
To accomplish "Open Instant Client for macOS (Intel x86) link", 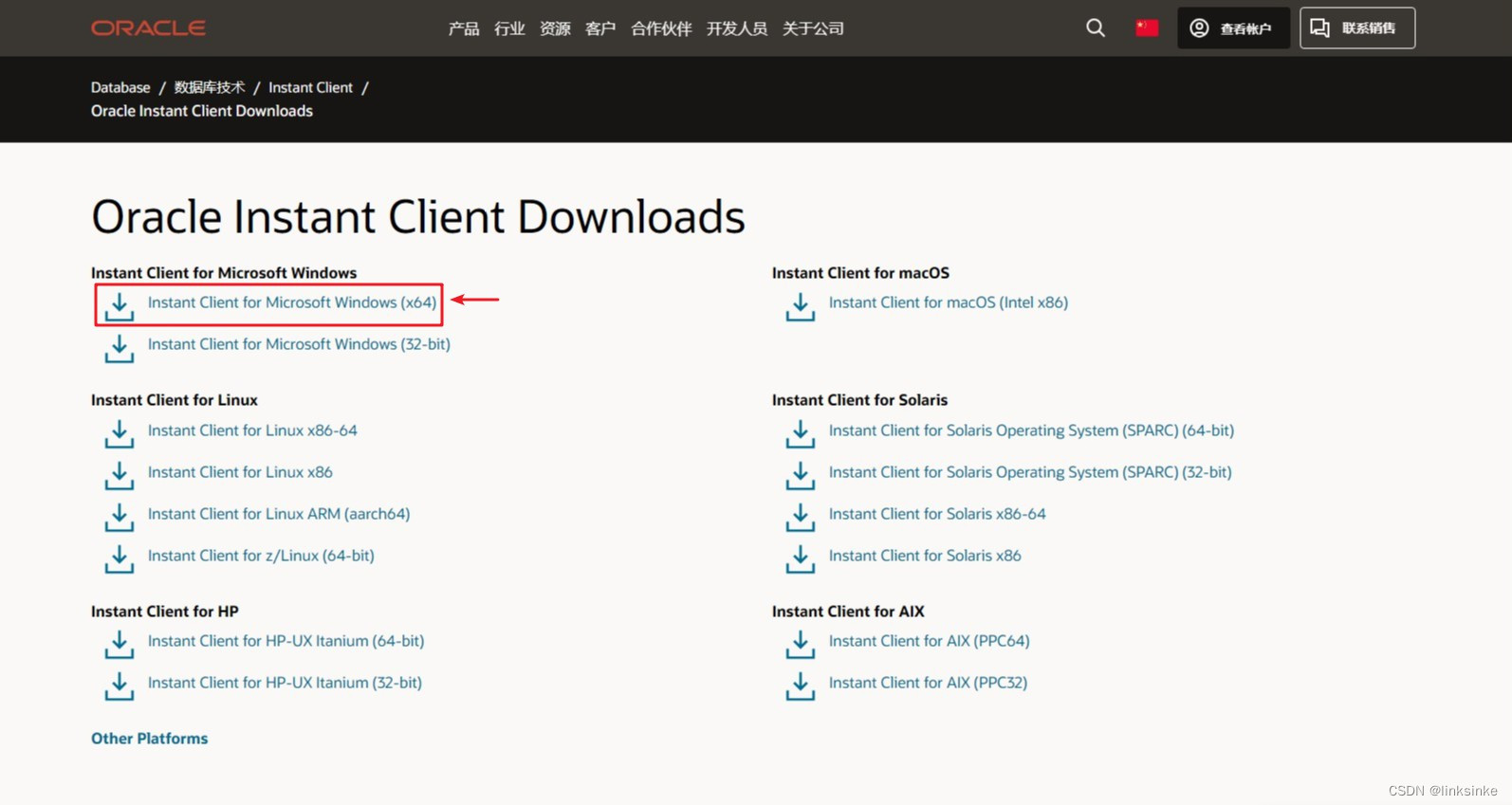I will pyautogui.click(x=949, y=302).
